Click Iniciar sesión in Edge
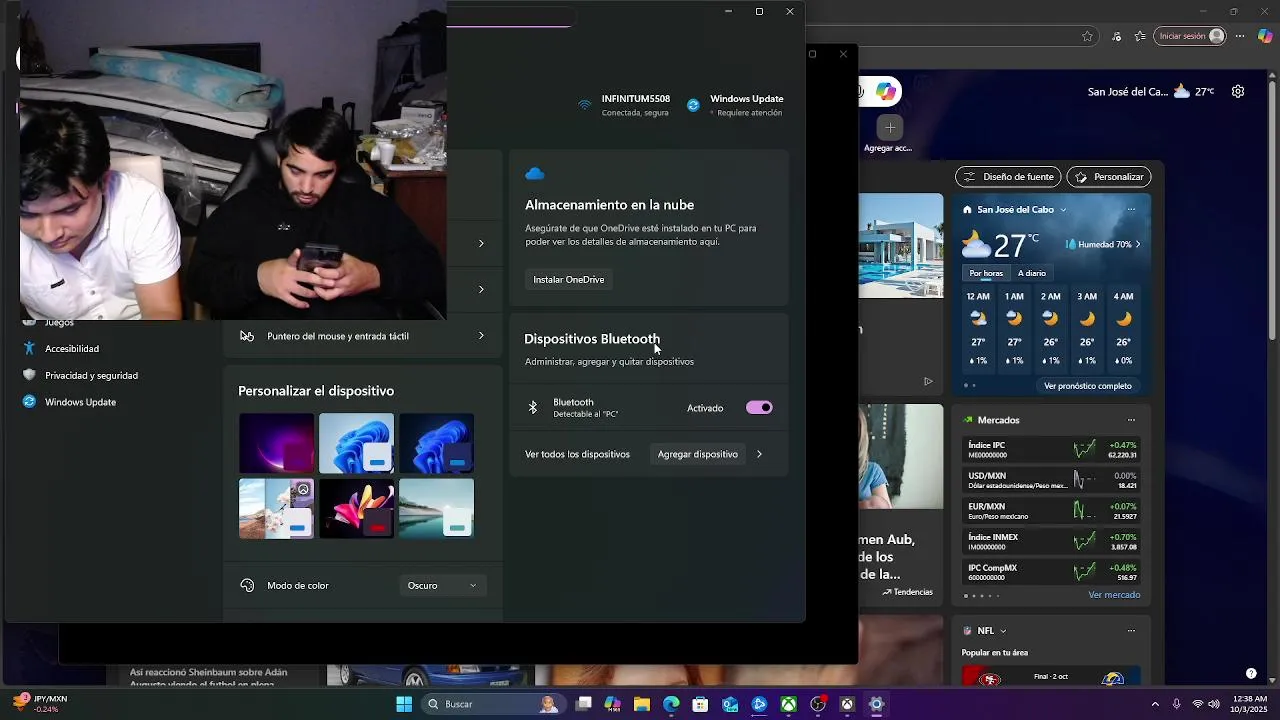The image size is (1280, 720). tap(1190, 36)
